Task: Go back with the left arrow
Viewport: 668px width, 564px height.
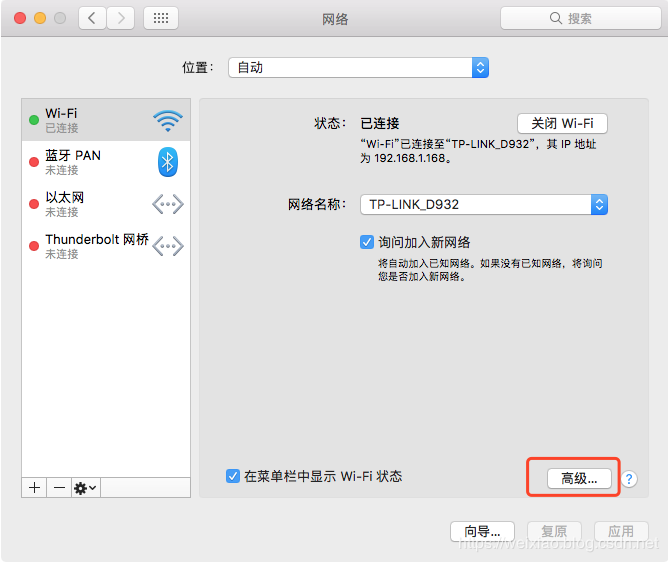Action: [x=92, y=18]
